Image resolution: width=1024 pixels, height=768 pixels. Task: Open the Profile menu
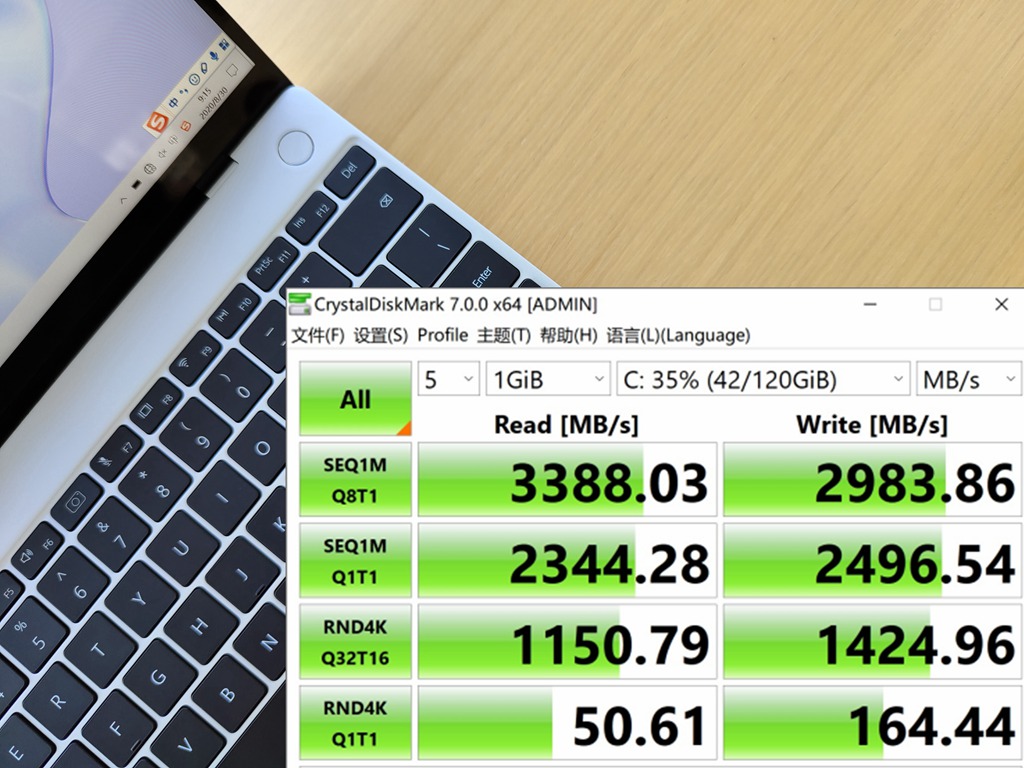pyautogui.click(x=443, y=336)
